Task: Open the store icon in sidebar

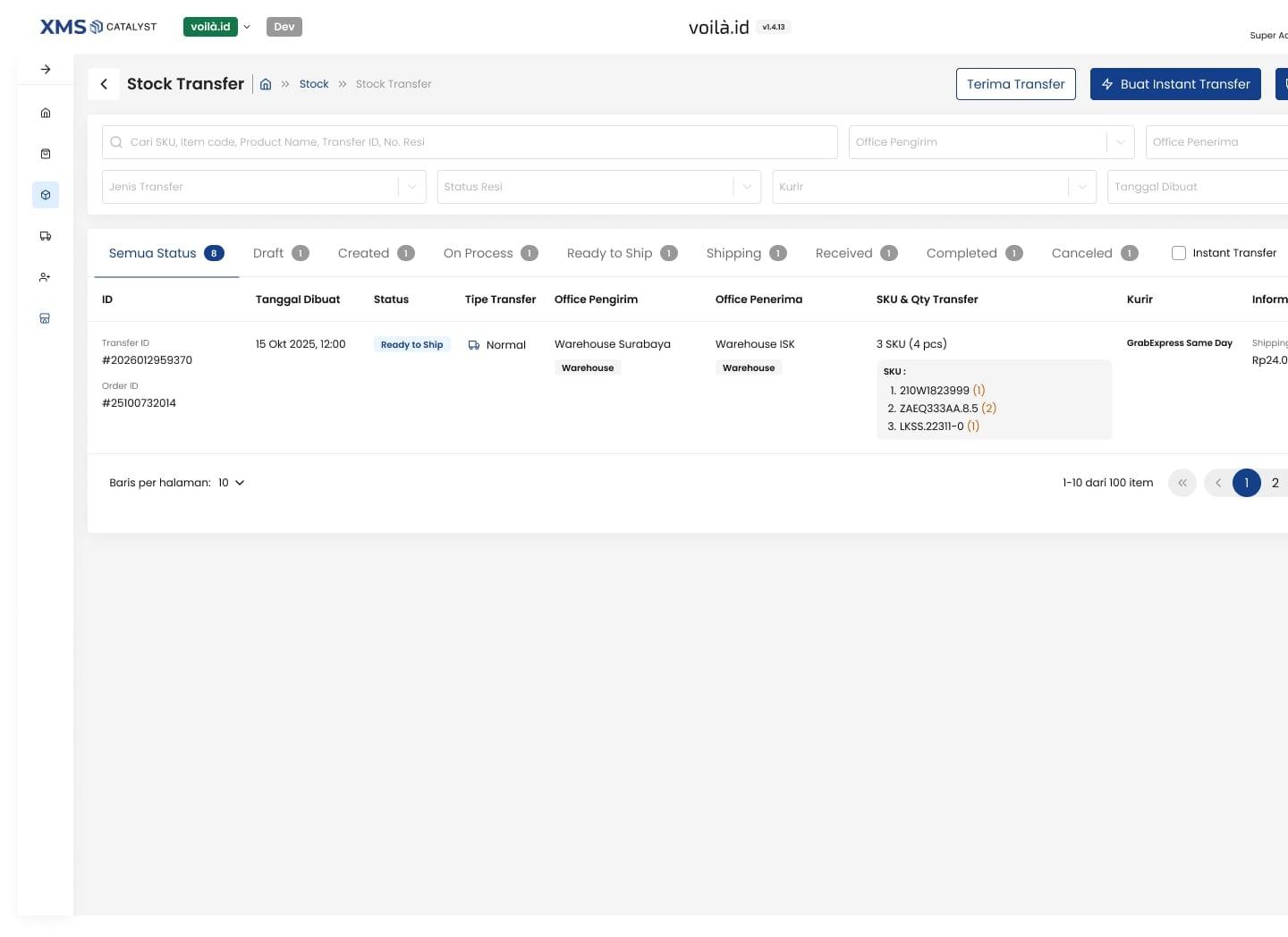Action: point(46,318)
